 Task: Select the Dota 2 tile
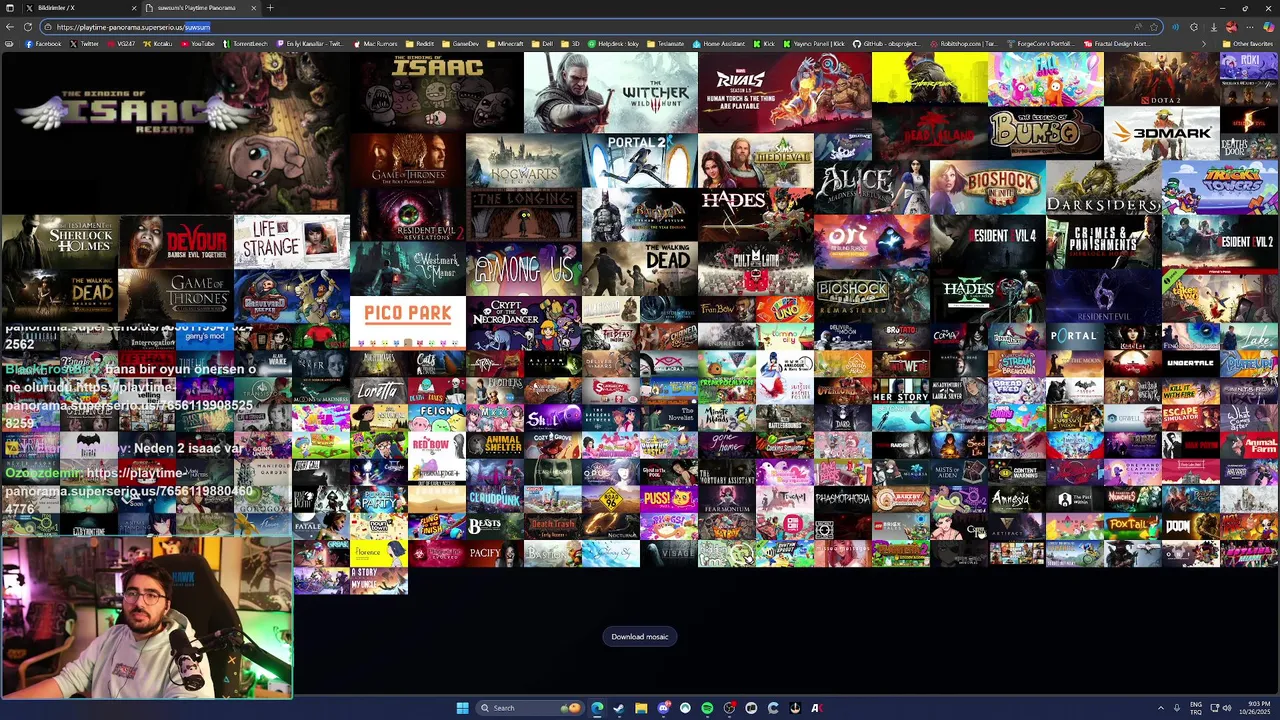(1162, 79)
